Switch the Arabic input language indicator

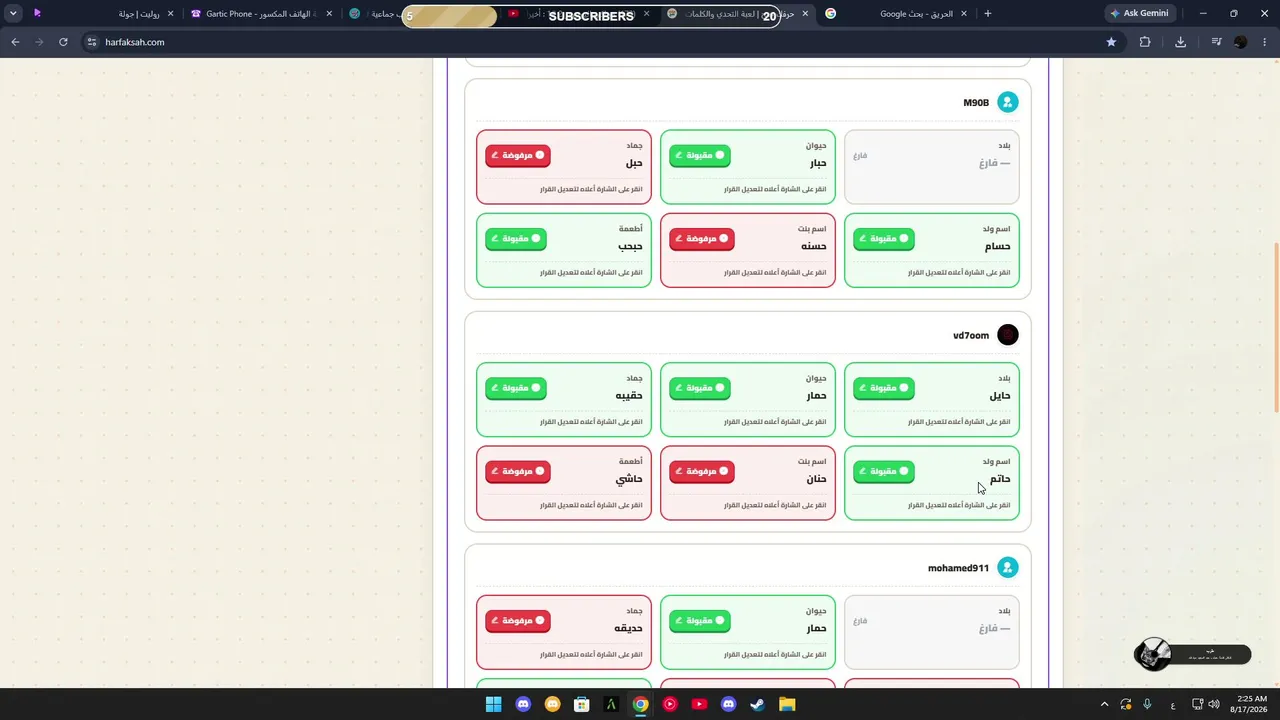1173,704
